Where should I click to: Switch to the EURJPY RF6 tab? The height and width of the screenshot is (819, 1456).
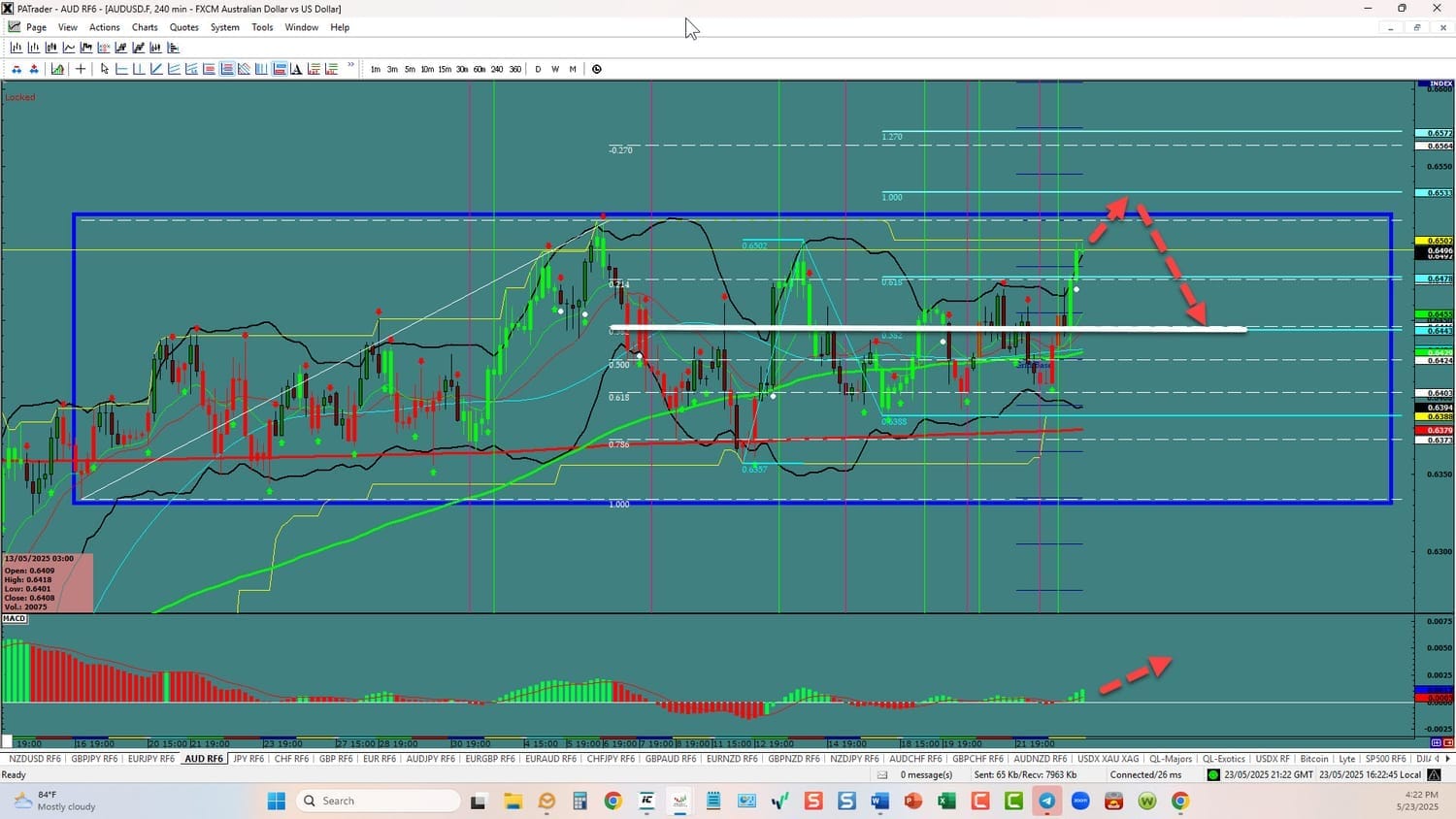pyautogui.click(x=150, y=759)
